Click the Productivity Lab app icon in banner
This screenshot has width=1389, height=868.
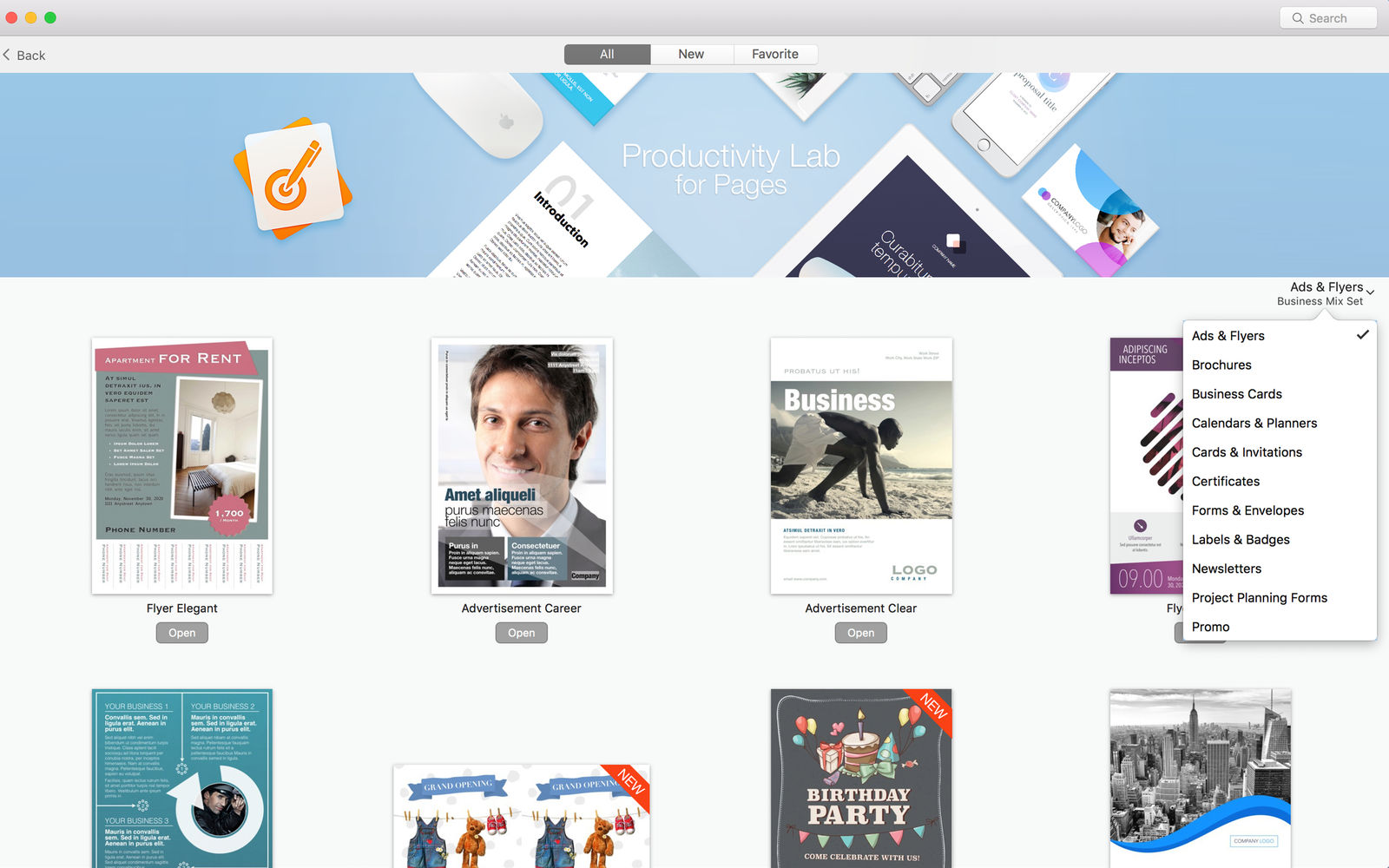coord(293,178)
